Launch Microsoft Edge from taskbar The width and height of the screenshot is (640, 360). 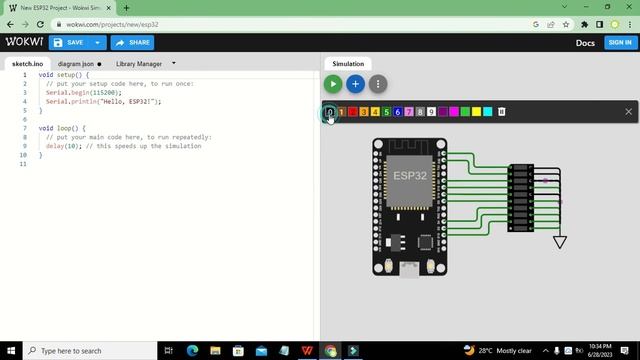point(192,351)
